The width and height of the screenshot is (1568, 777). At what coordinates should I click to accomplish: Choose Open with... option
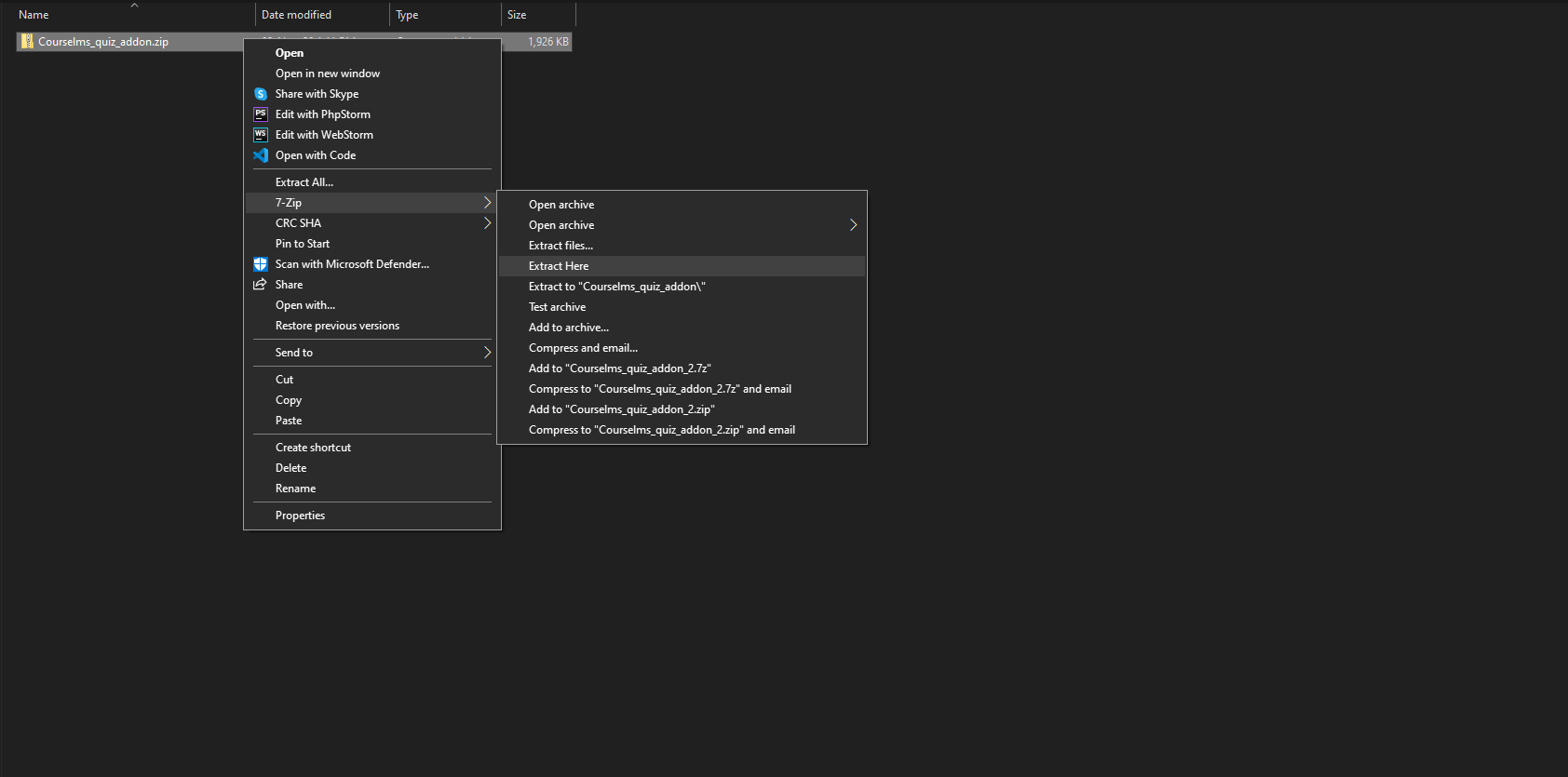point(372,305)
